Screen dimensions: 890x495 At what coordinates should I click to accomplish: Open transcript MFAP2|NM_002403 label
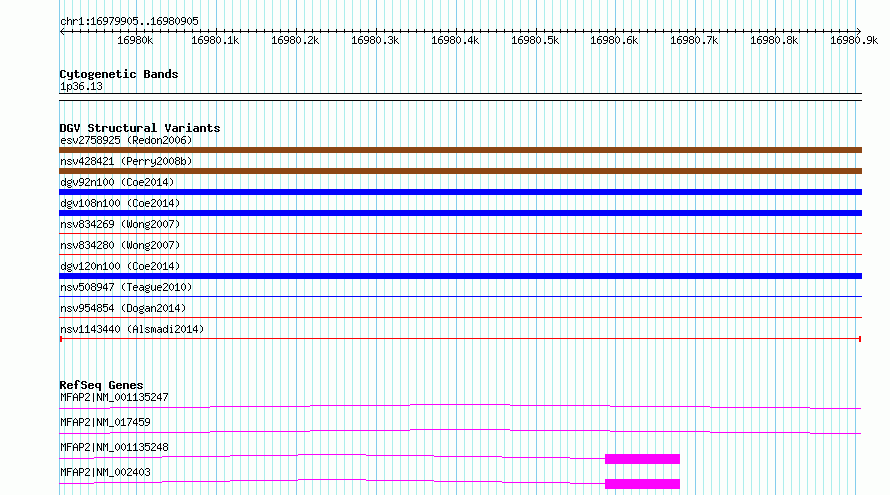[x=105, y=472]
